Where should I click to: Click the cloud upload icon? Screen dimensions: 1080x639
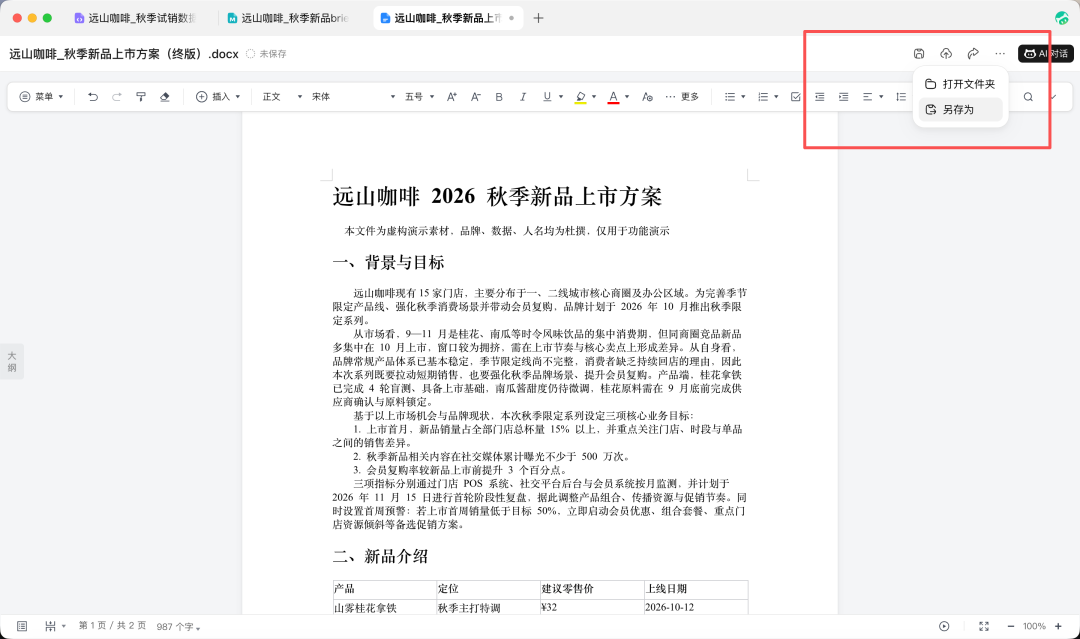946,54
